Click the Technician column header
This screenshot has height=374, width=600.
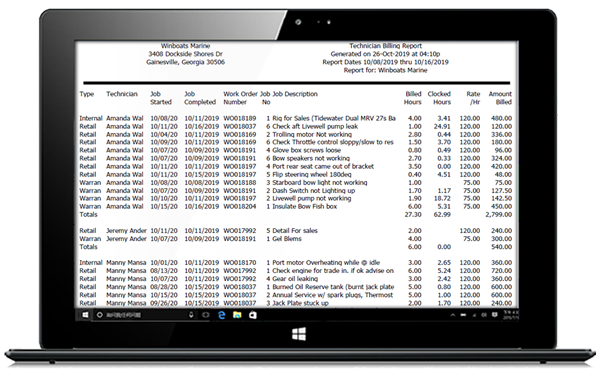pyautogui.click(x=122, y=94)
